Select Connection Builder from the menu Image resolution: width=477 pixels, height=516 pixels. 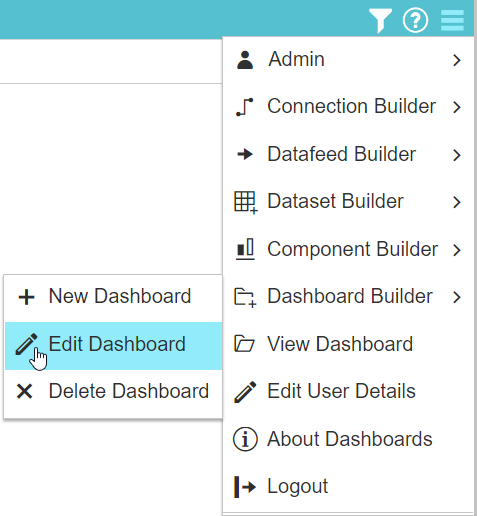348,107
